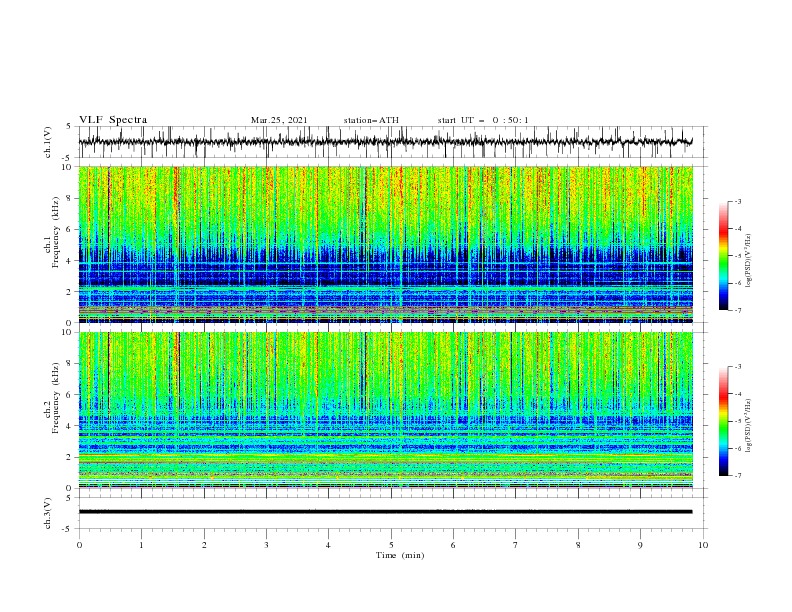
Task: Click the '-3' value on ch.1 colorbar
Action: (738, 201)
